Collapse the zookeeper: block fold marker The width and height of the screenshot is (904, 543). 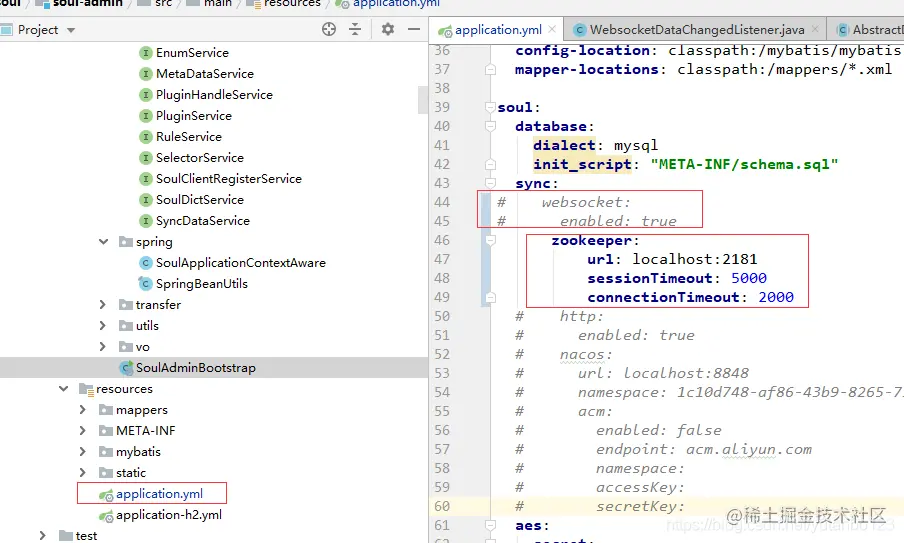pos(491,240)
